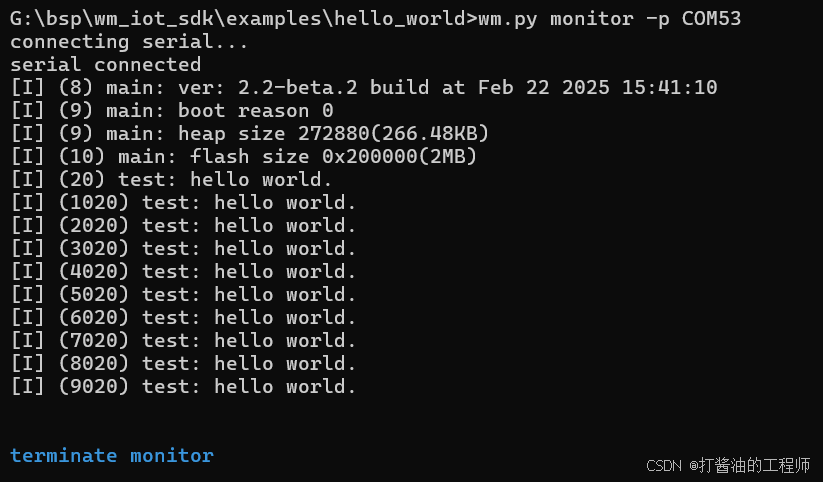Click the CSDN watermark text
Image resolution: width=823 pixels, height=482 pixels.
[729, 465]
